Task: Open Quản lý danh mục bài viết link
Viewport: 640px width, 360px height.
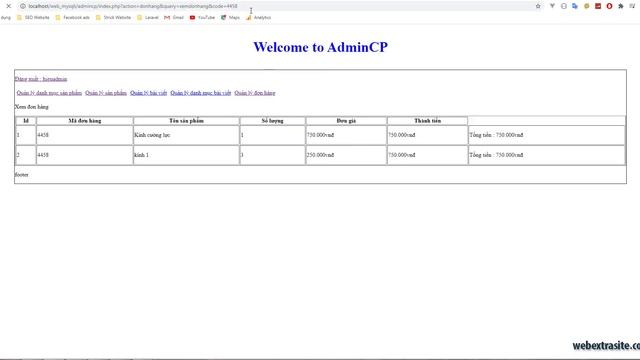Action: pos(200,93)
